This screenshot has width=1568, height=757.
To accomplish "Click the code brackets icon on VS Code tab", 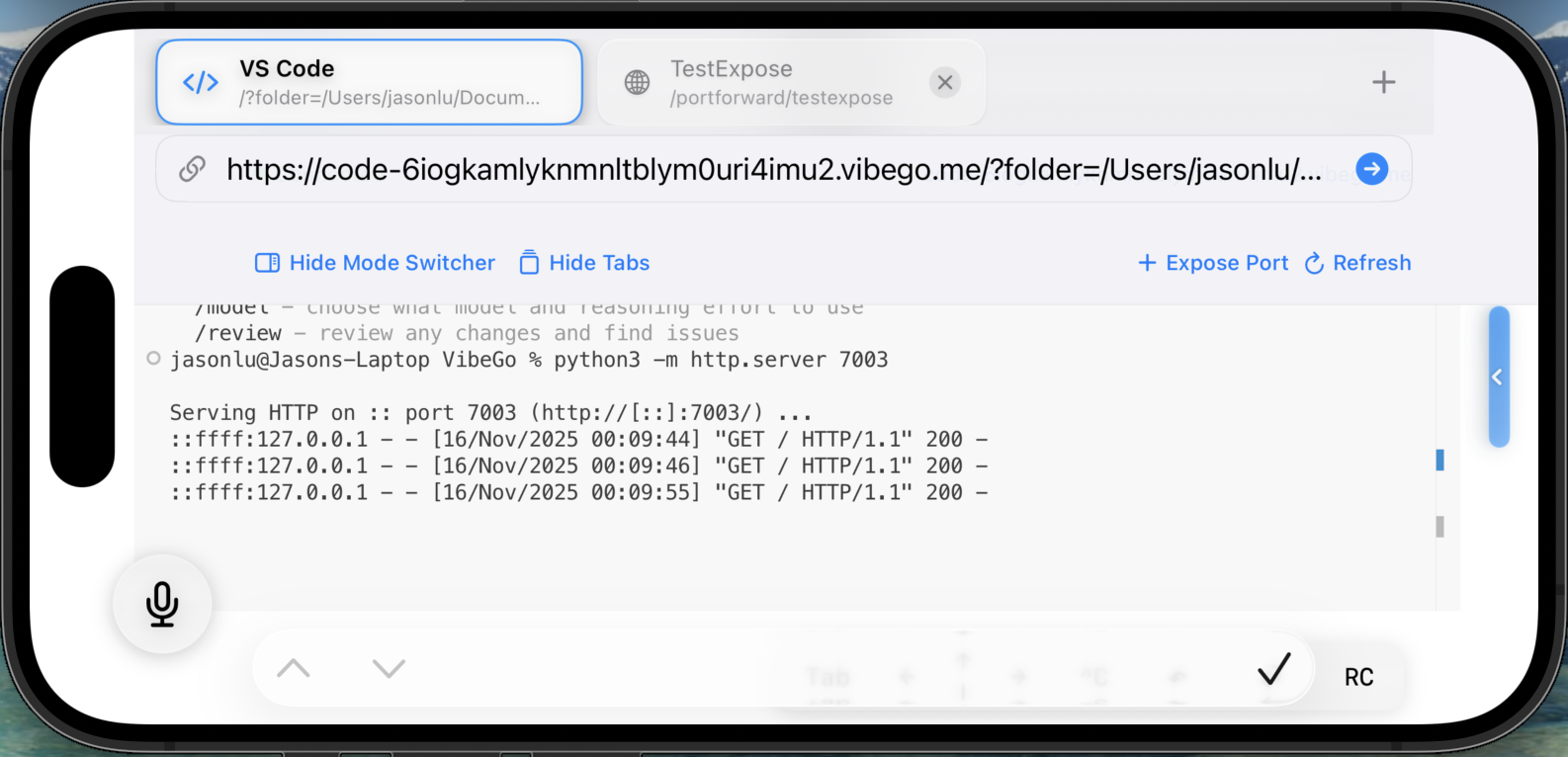I will 201,83.
